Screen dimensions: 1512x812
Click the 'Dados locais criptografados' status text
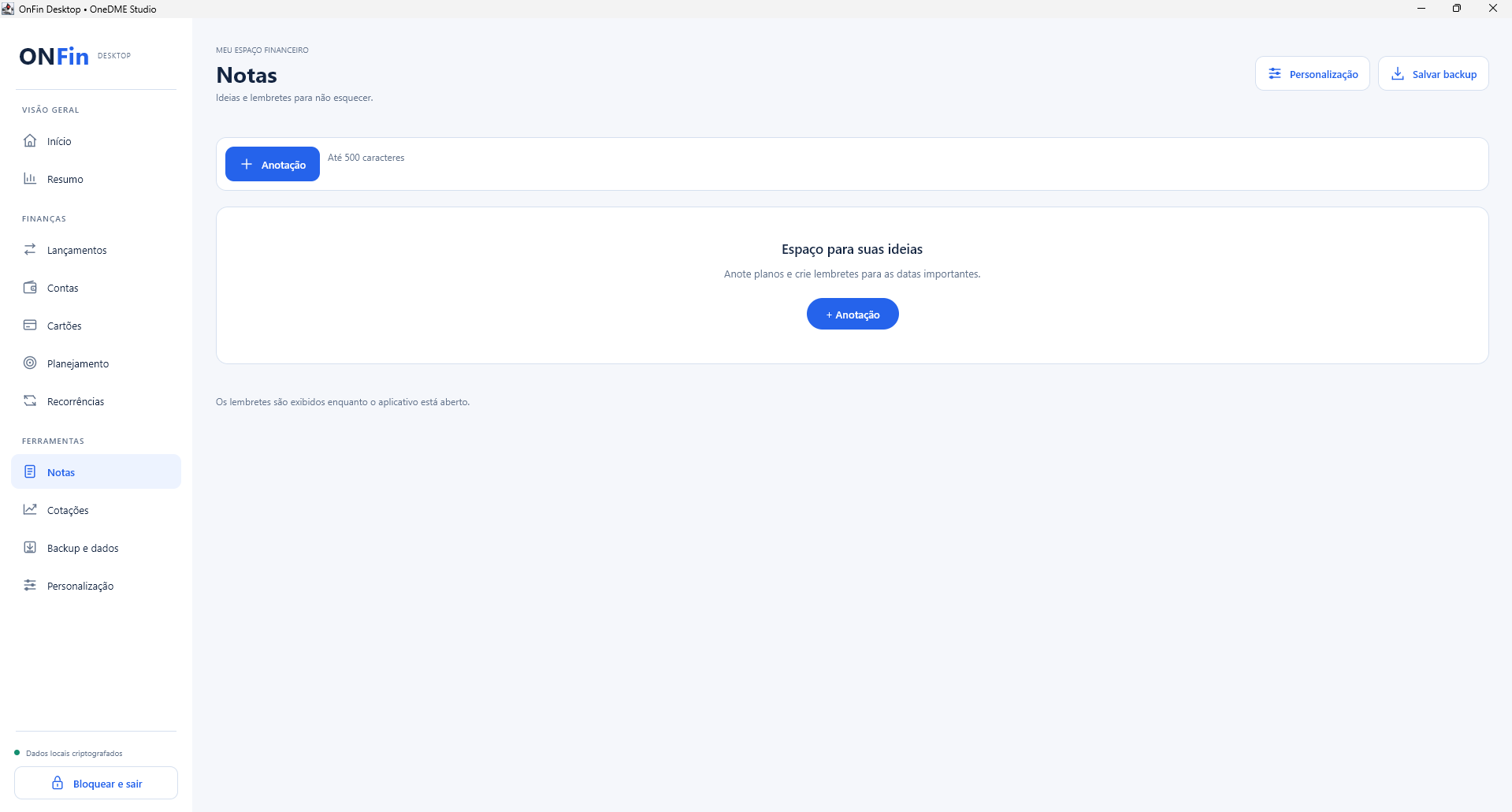pos(74,754)
